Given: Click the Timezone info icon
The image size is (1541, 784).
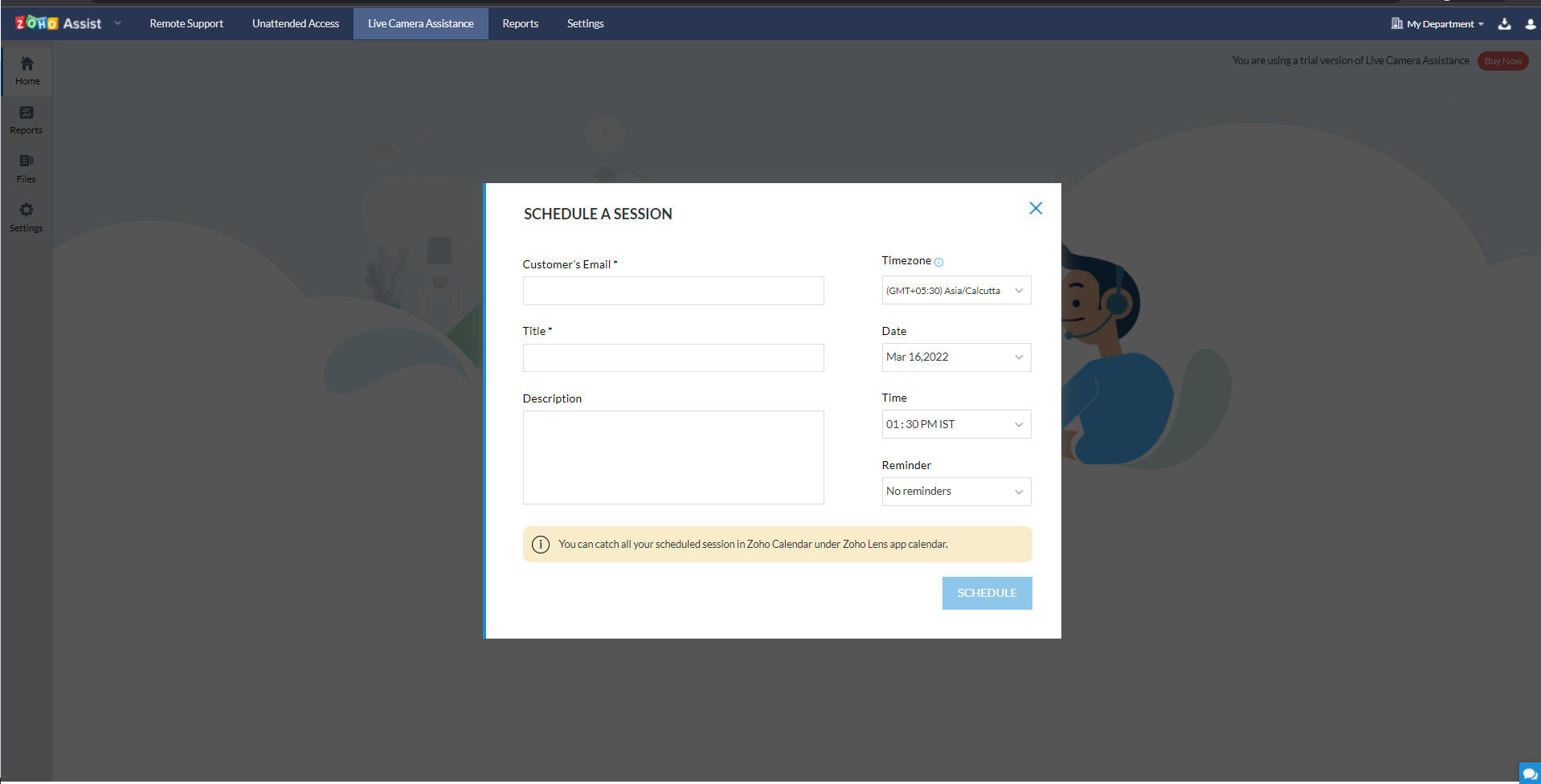Looking at the screenshot, I should coord(938,262).
